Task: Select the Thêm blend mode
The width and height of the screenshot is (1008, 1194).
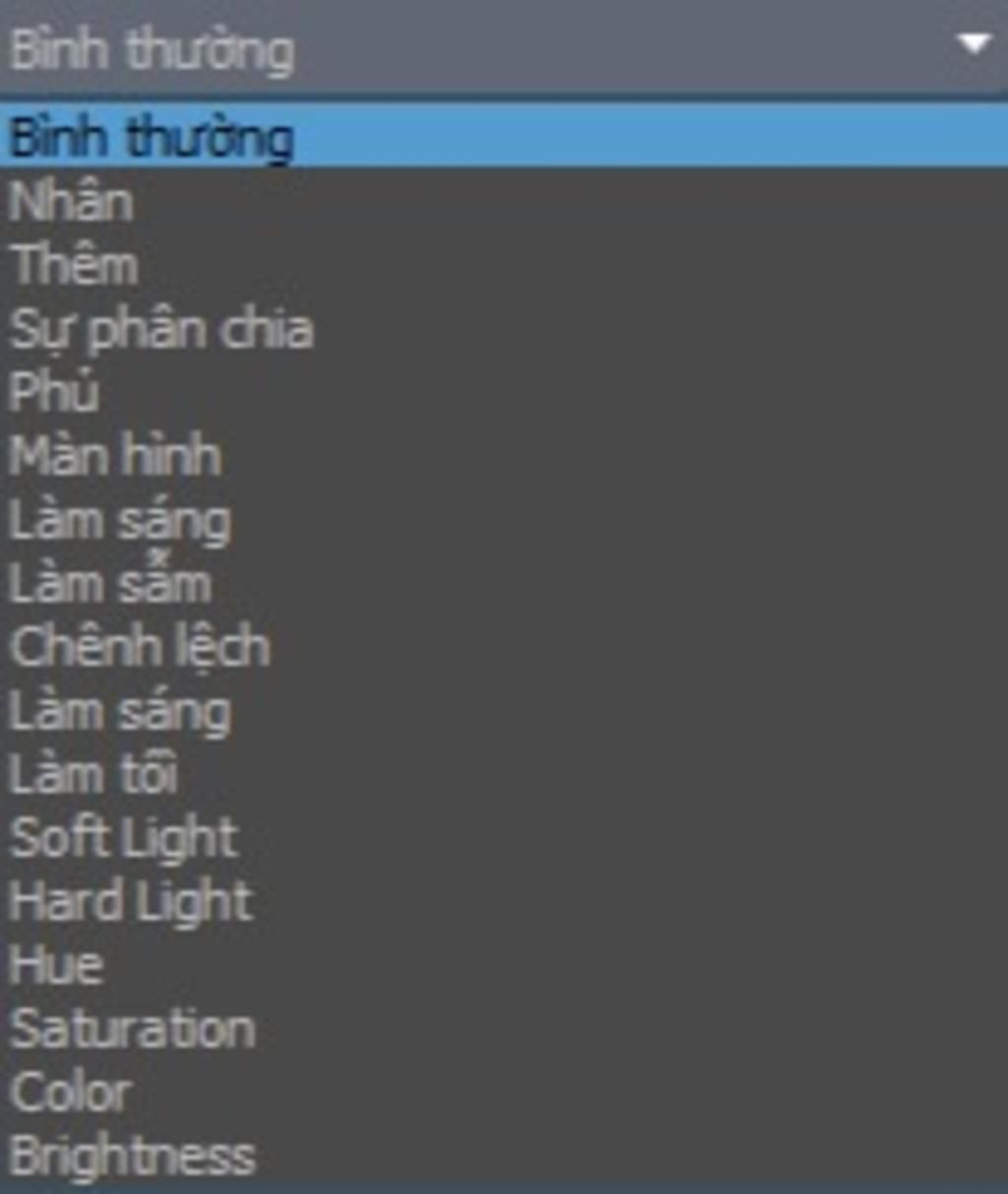Action: (x=74, y=266)
